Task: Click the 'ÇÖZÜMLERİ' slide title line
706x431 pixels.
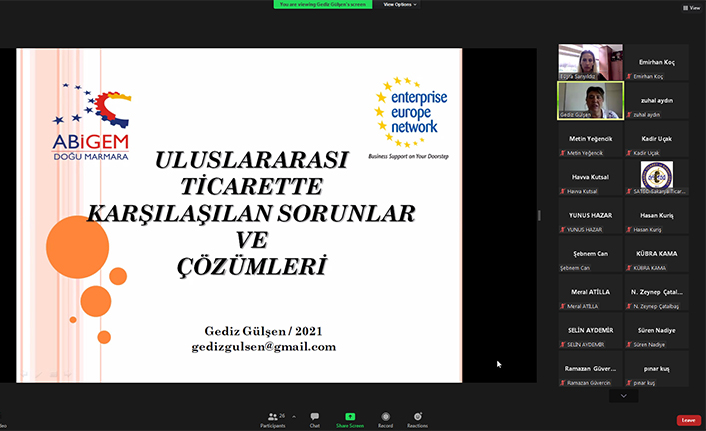Action: coord(252,266)
